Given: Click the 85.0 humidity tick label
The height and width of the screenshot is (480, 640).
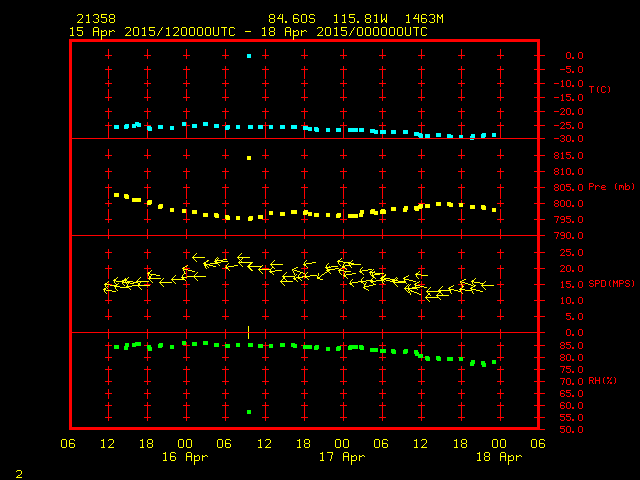Looking at the screenshot, I should pos(571,346).
